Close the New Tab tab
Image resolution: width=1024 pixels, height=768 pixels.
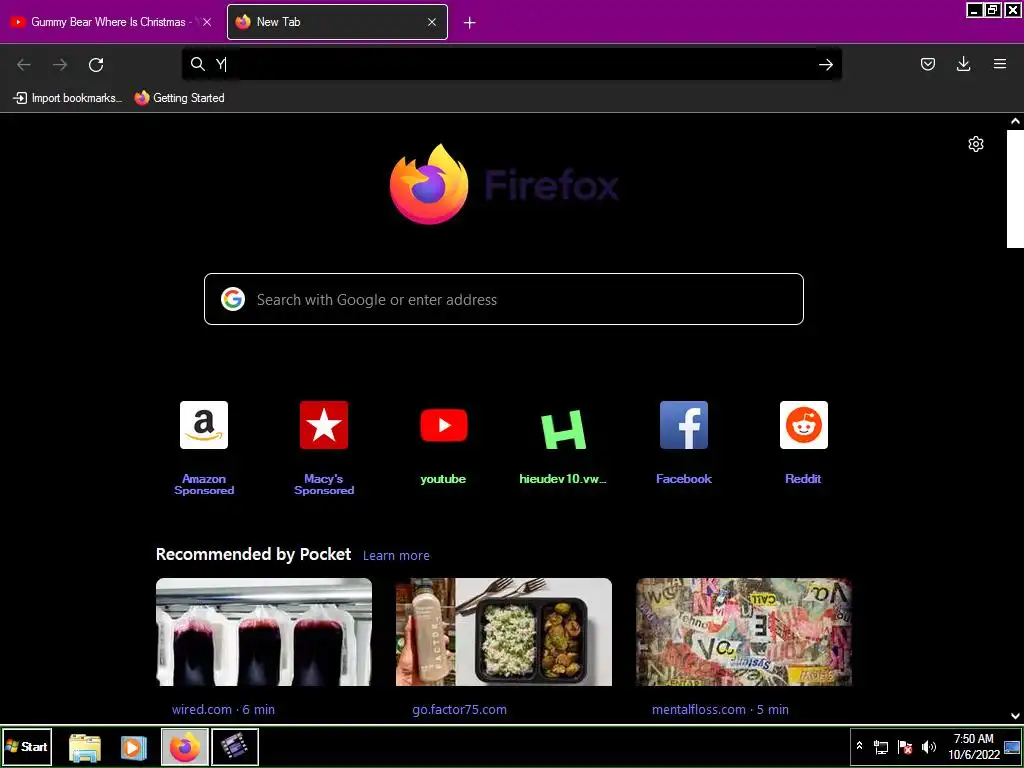click(432, 22)
